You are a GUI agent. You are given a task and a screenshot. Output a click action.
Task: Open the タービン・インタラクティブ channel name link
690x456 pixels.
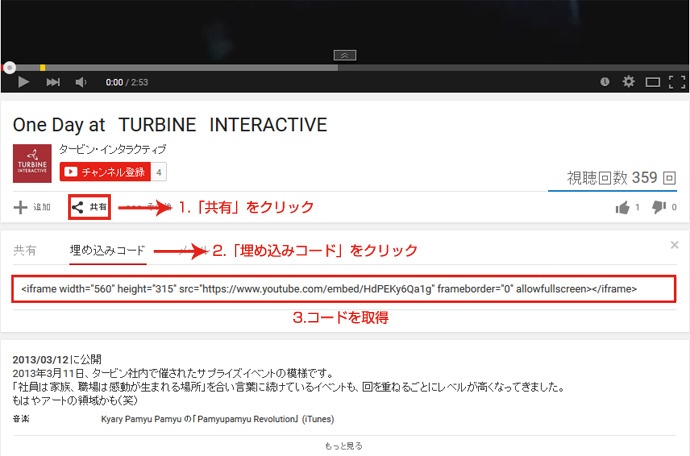(x=113, y=149)
